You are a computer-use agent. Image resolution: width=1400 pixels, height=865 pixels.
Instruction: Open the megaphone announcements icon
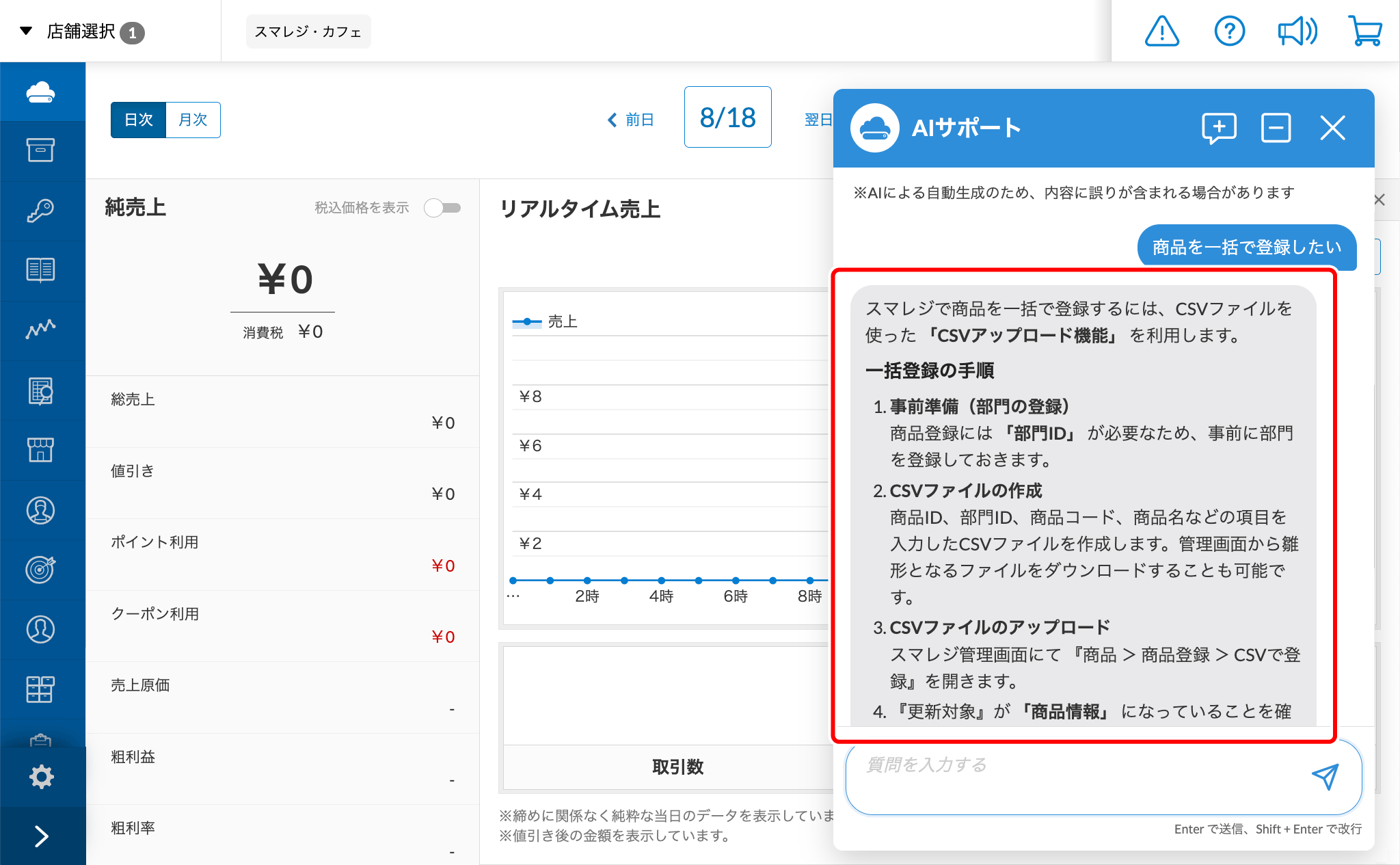coord(1297,31)
